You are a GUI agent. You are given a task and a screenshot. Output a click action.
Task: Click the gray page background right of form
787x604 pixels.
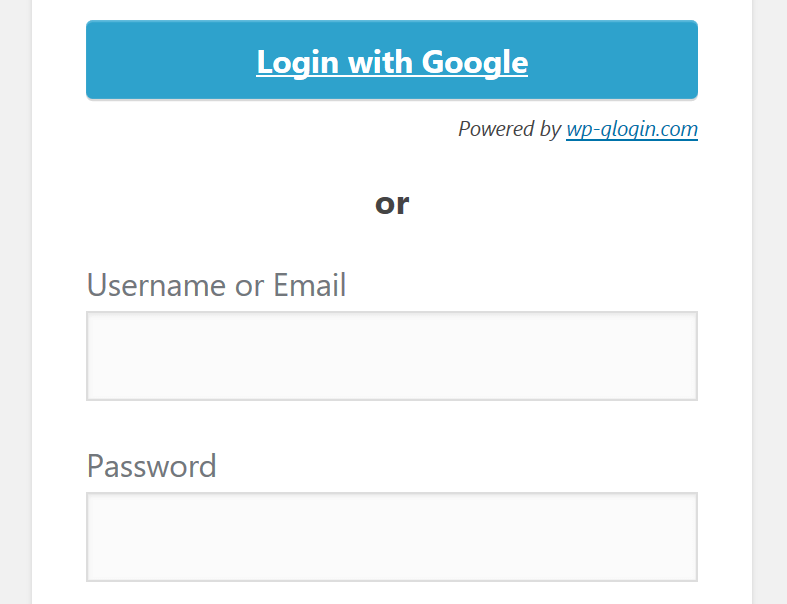pyautogui.click(x=769, y=301)
